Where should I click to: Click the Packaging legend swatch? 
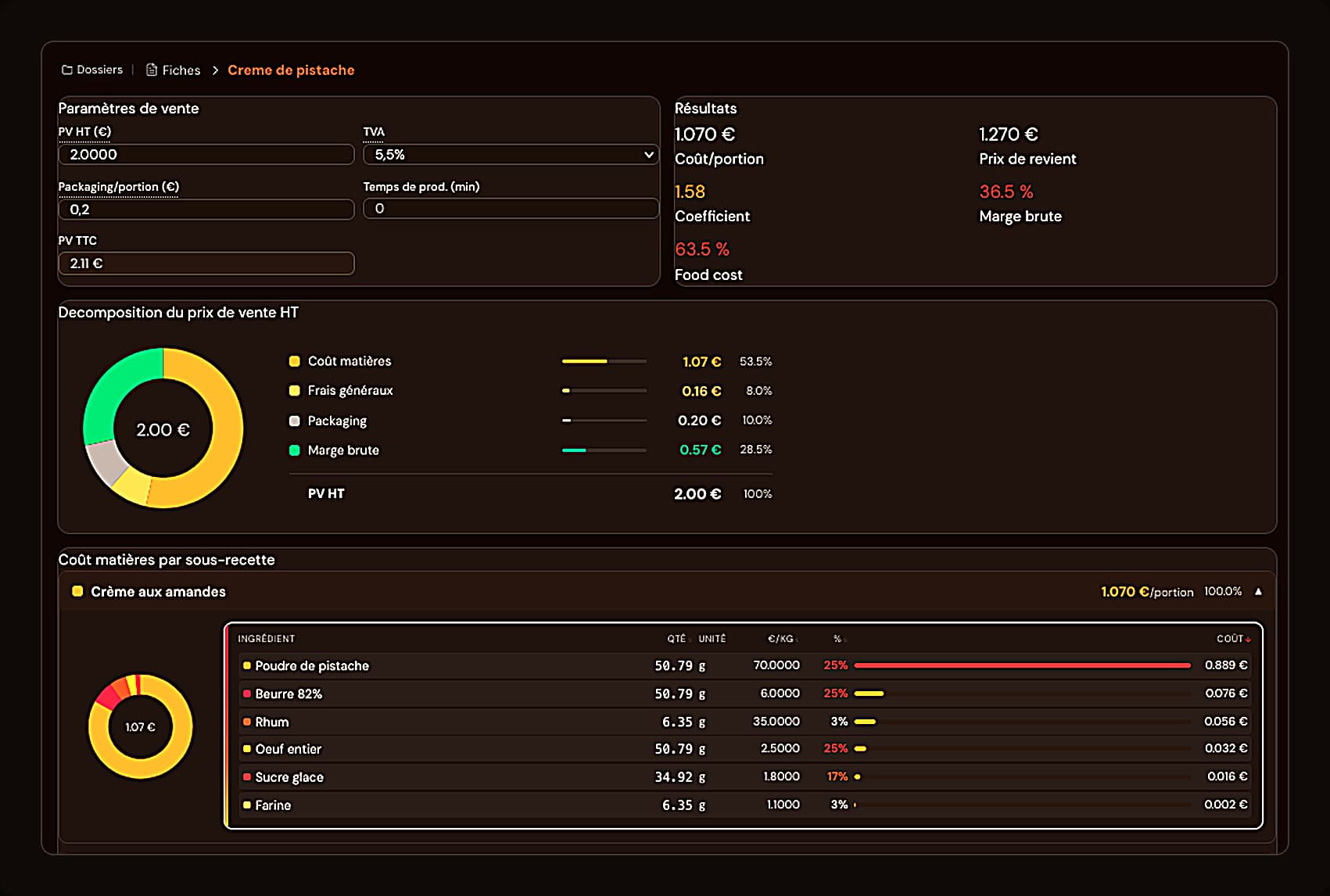click(295, 421)
